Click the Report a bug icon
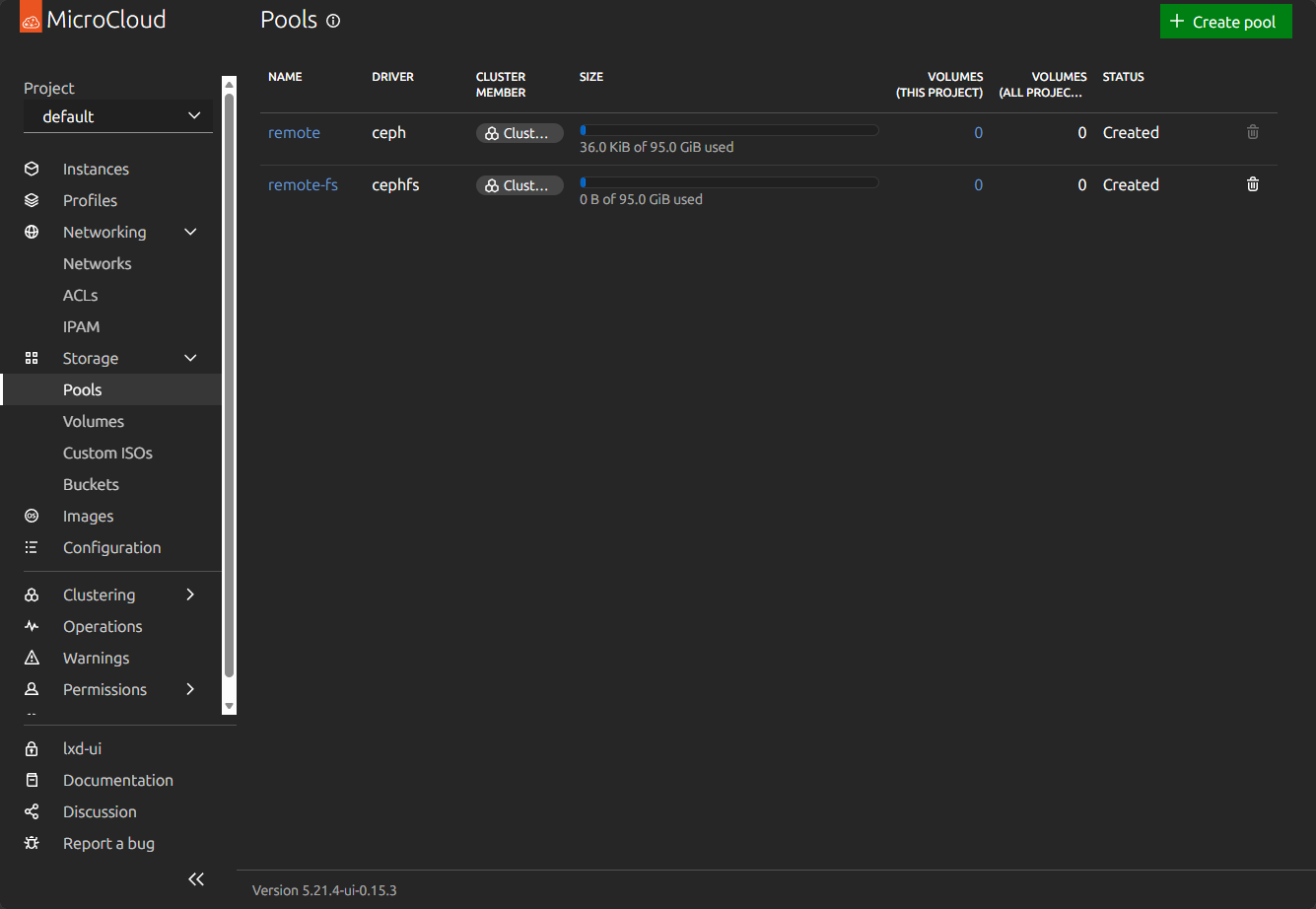The image size is (1316, 909). [x=32, y=843]
